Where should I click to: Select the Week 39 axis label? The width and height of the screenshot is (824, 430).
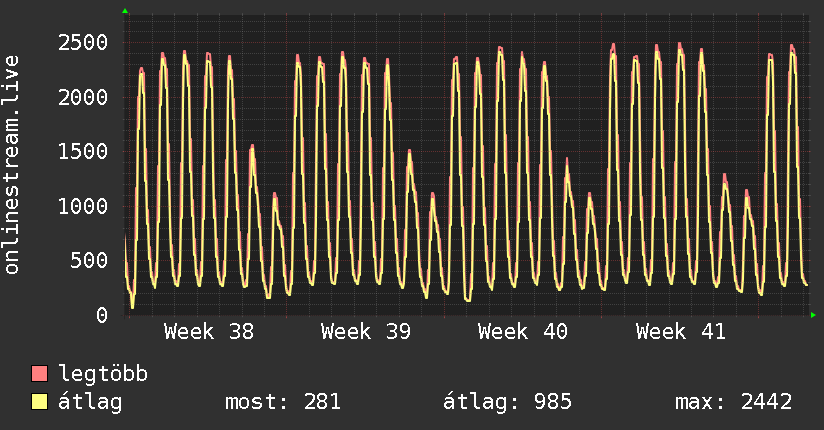366,332
